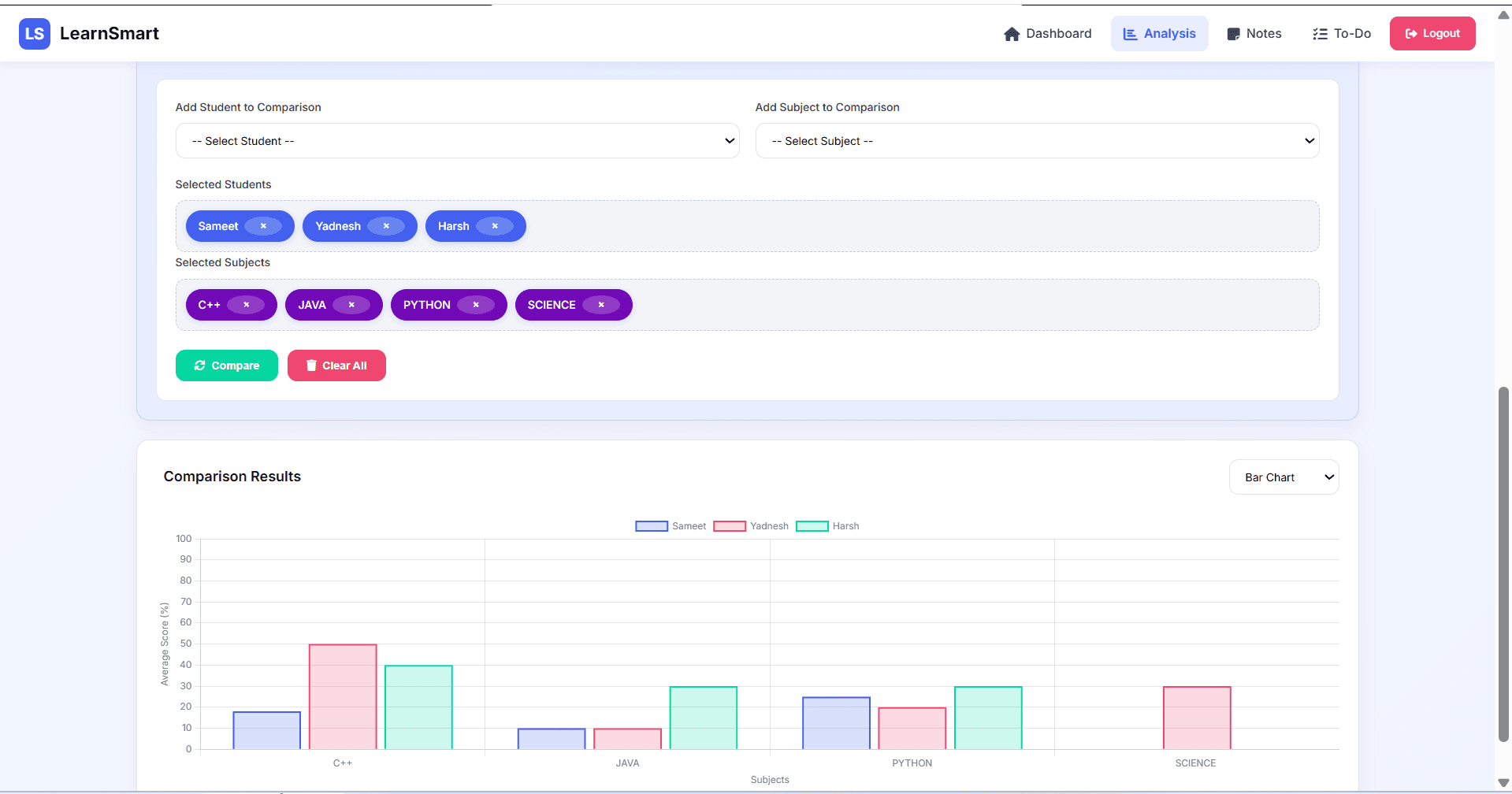Click the scrollbar down arrow

[x=1503, y=783]
